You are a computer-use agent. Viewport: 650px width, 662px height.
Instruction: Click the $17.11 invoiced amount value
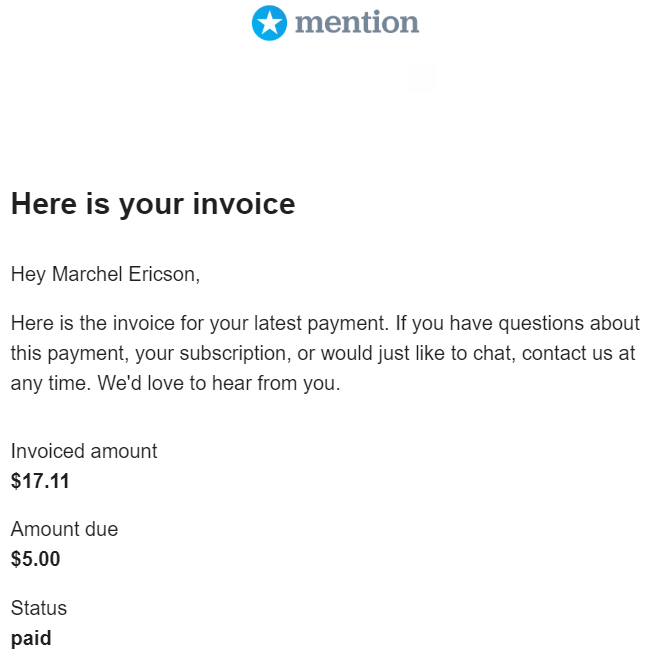coord(40,481)
